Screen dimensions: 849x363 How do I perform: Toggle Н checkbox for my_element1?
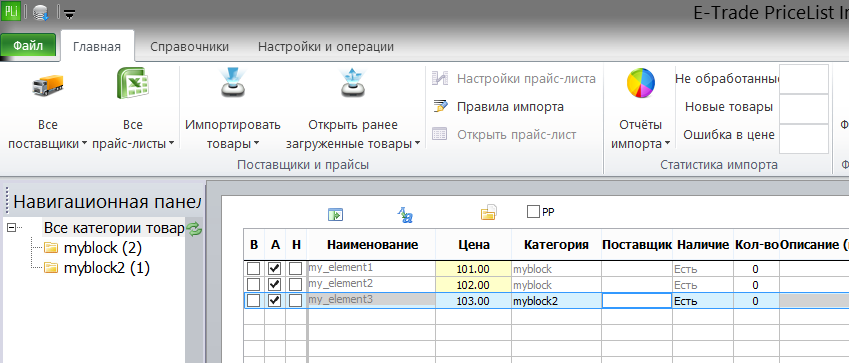point(295,269)
